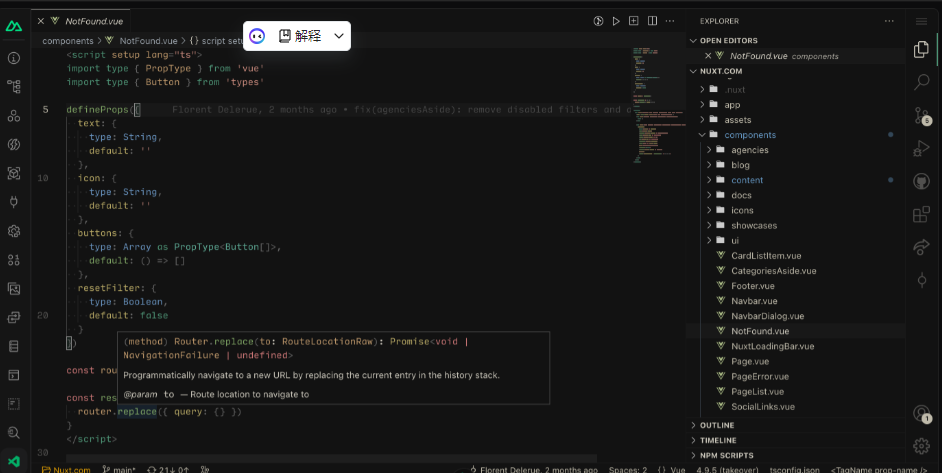This screenshot has width=942, height=473.
Task: Open the pages tree icon in left sidebar
Action: pos(14,87)
